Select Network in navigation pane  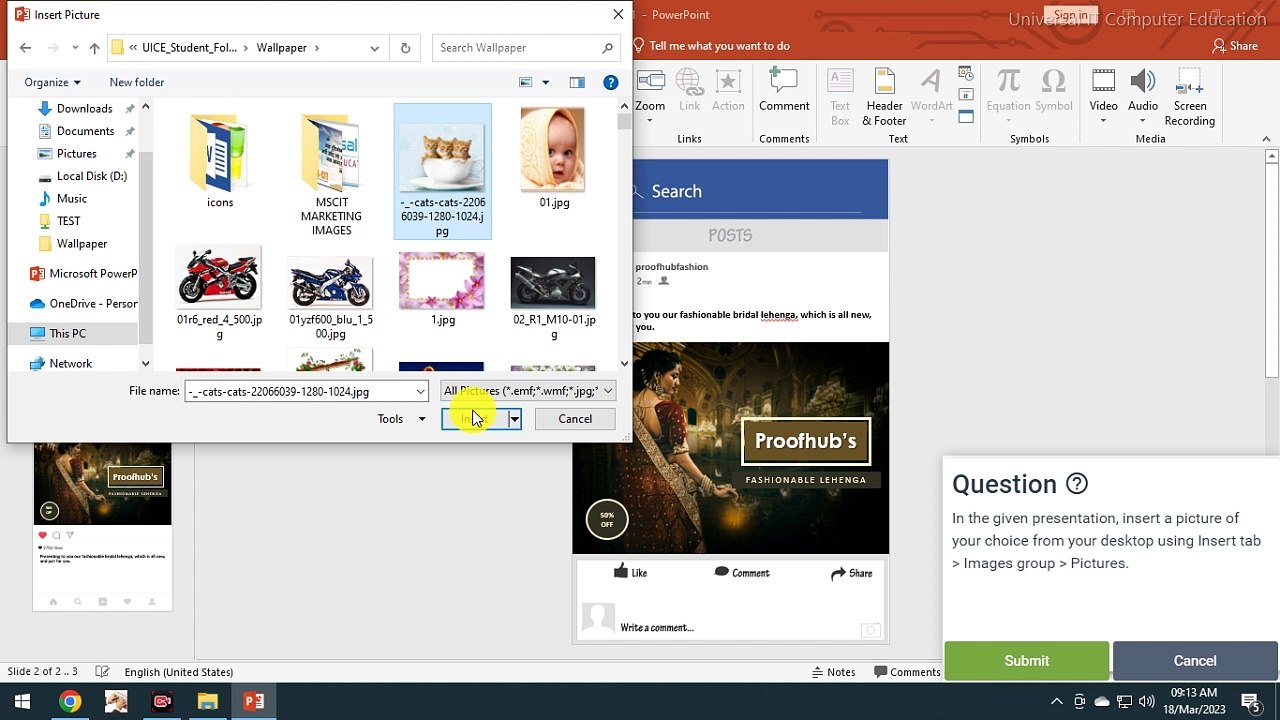click(x=70, y=364)
